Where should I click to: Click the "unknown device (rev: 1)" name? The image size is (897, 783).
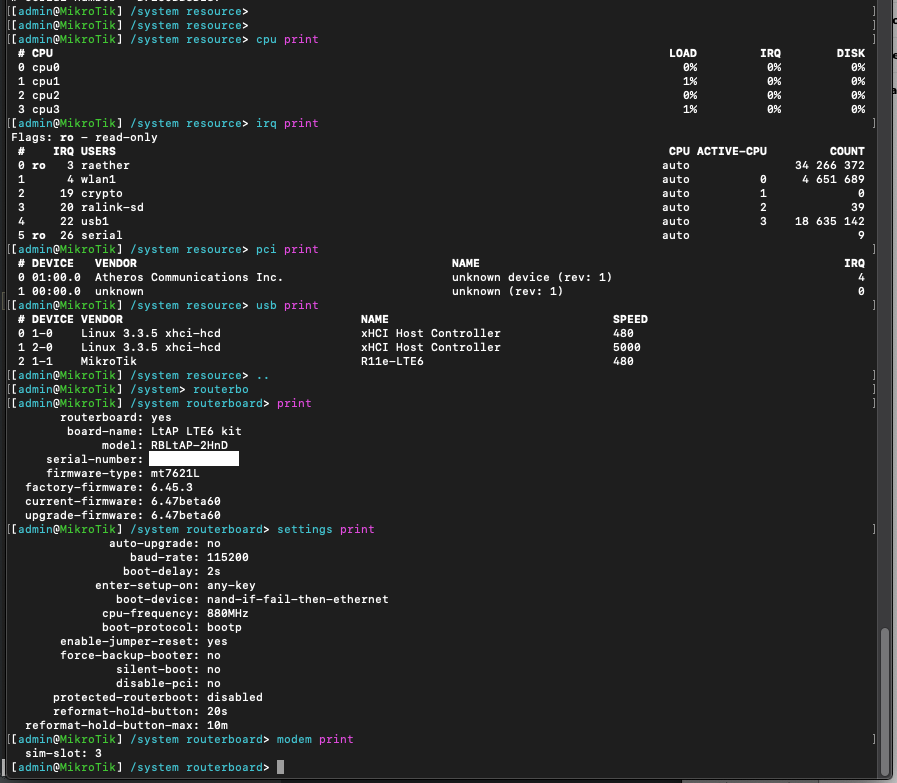(x=532, y=277)
